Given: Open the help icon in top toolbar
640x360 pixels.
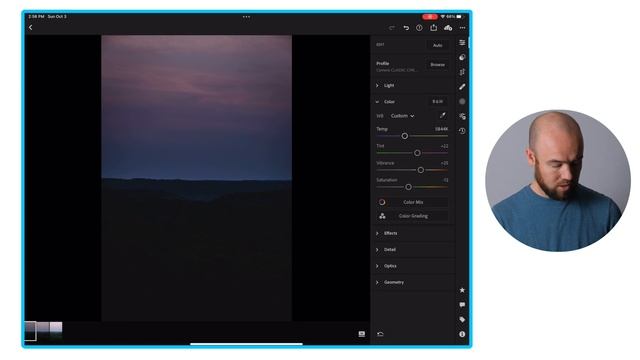Looking at the screenshot, I should click(x=419, y=28).
